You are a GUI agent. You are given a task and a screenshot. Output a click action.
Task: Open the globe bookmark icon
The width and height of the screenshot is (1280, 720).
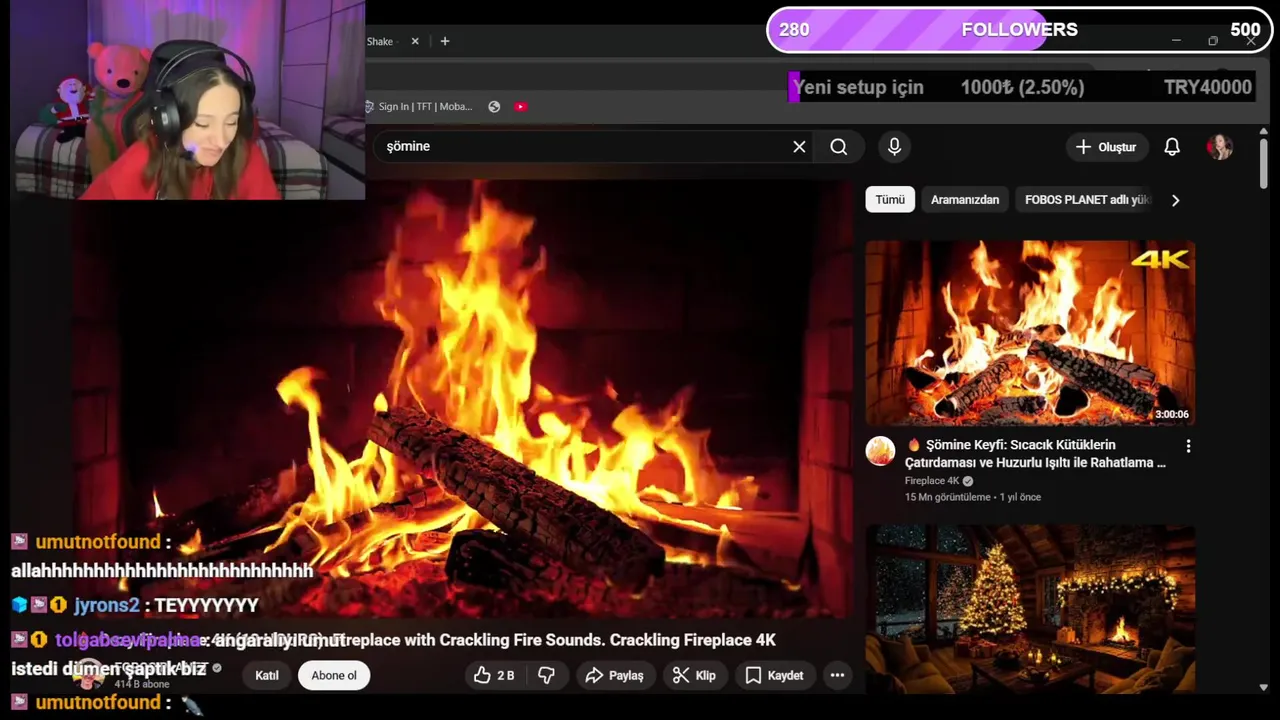[494, 107]
